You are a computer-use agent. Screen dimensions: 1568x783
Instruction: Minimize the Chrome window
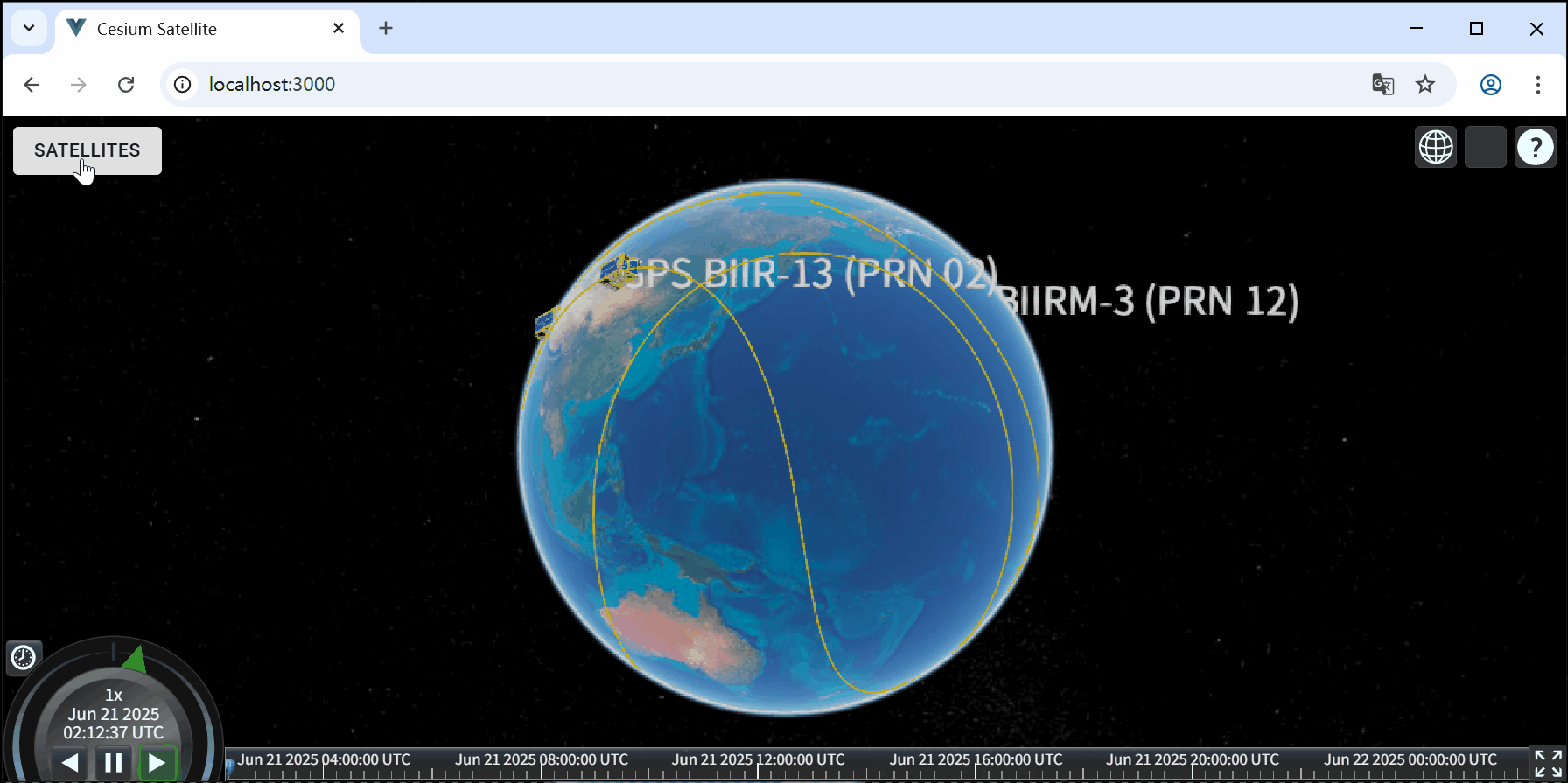click(x=1417, y=28)
